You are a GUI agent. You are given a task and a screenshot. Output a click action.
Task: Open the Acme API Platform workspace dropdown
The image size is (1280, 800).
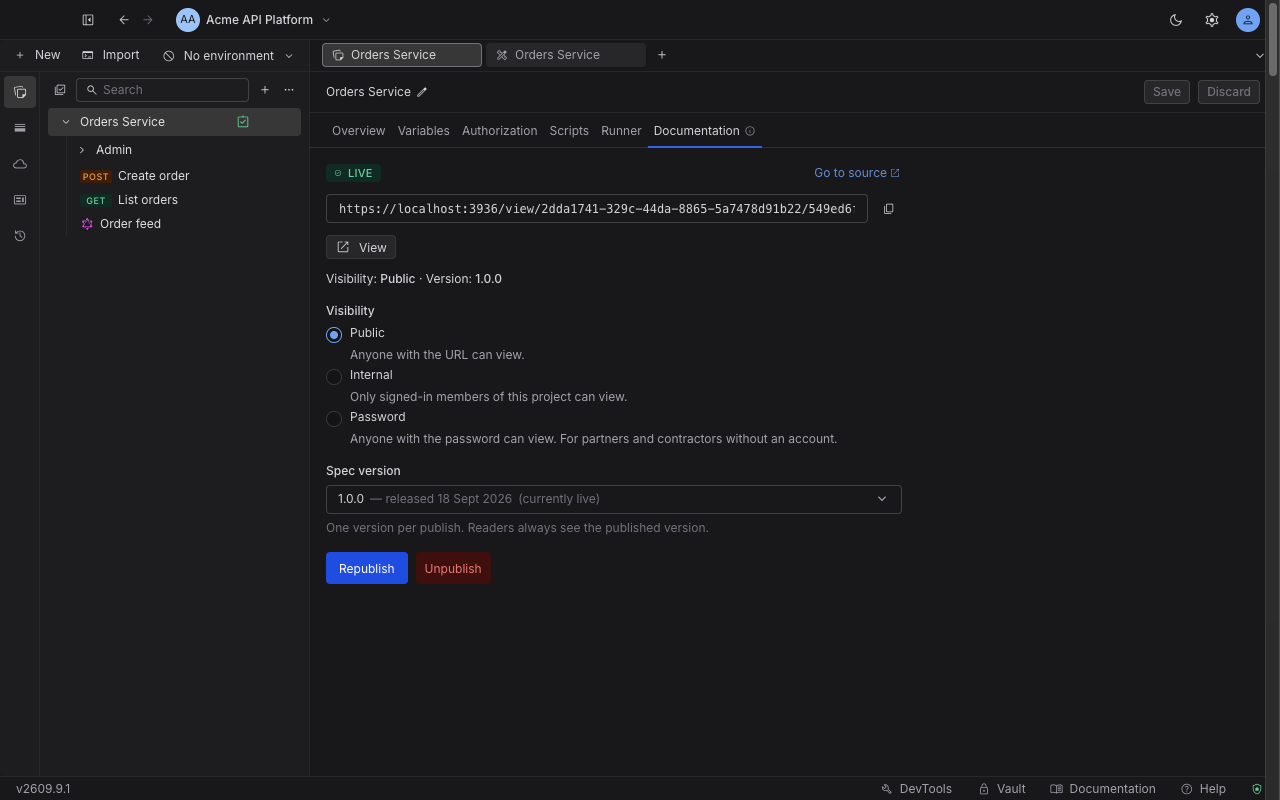click(x=254, y=20)
